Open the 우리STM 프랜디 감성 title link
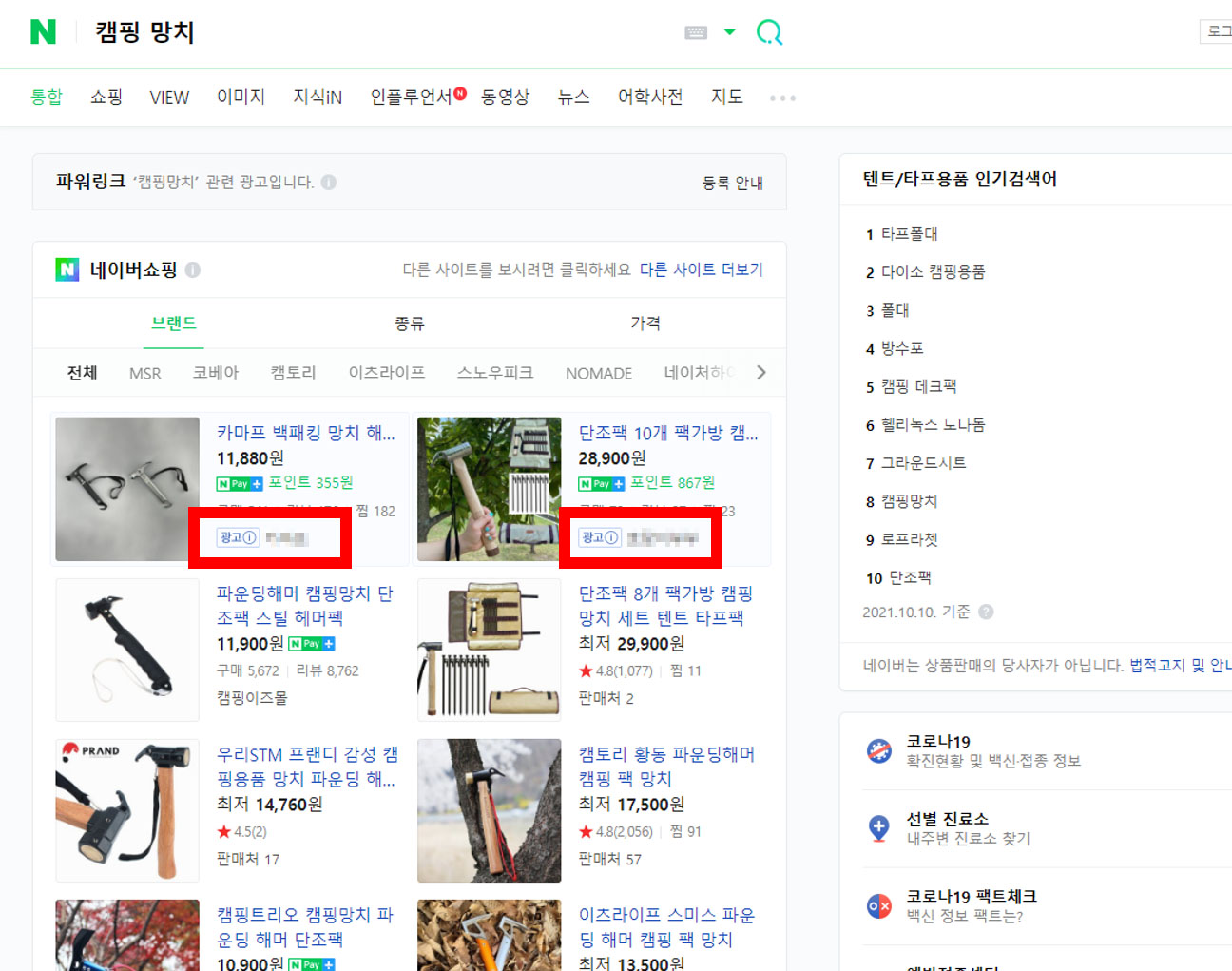This screenshot has height=971, width=1232. click(x=307, y=767)
